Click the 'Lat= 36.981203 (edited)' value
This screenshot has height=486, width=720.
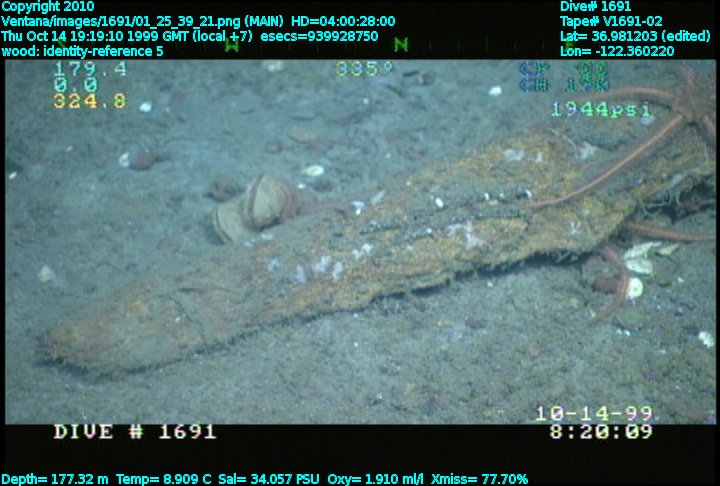click(x=635, y=36)
